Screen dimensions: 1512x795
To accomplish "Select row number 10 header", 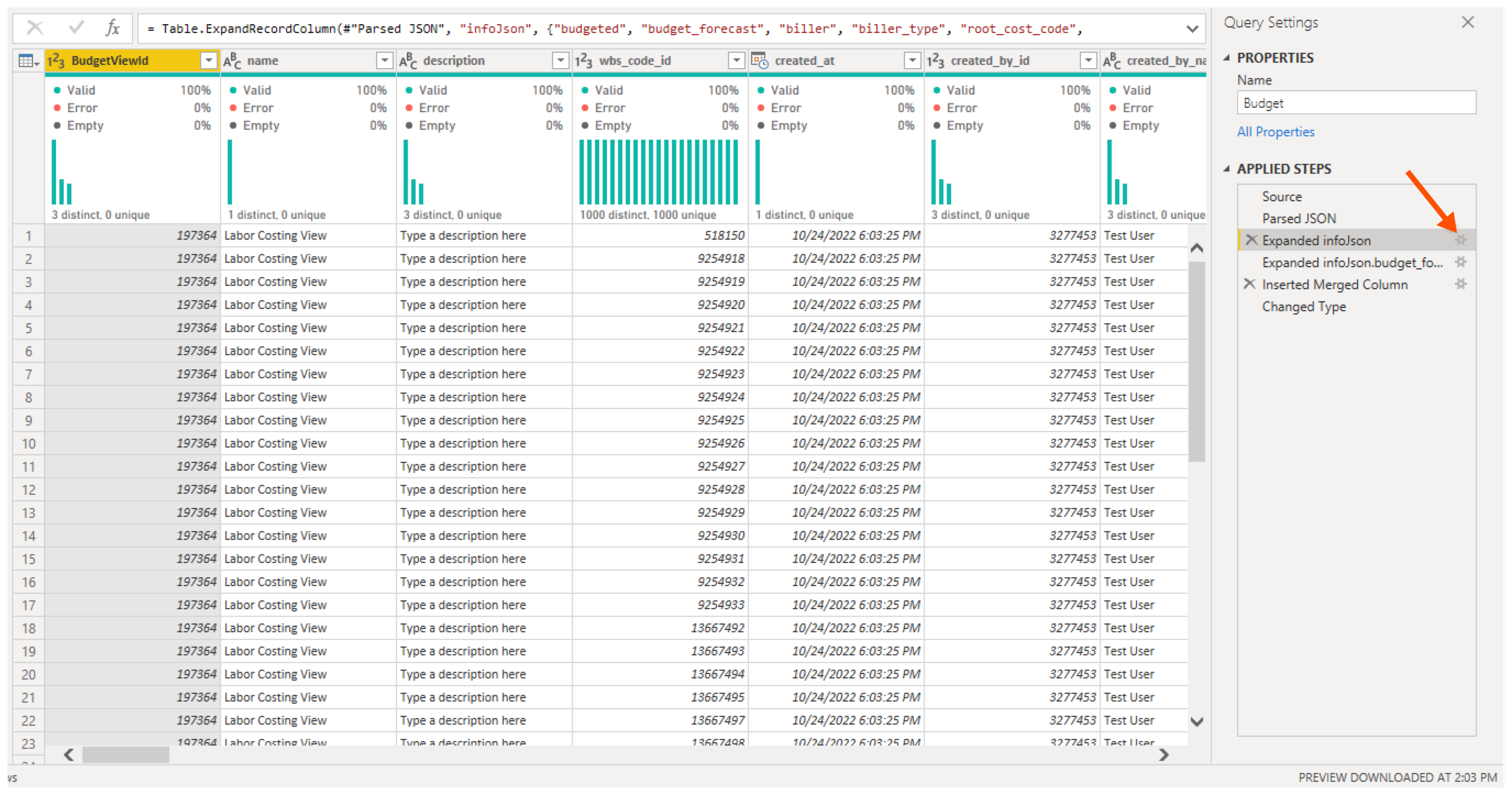I will point(28,444).
